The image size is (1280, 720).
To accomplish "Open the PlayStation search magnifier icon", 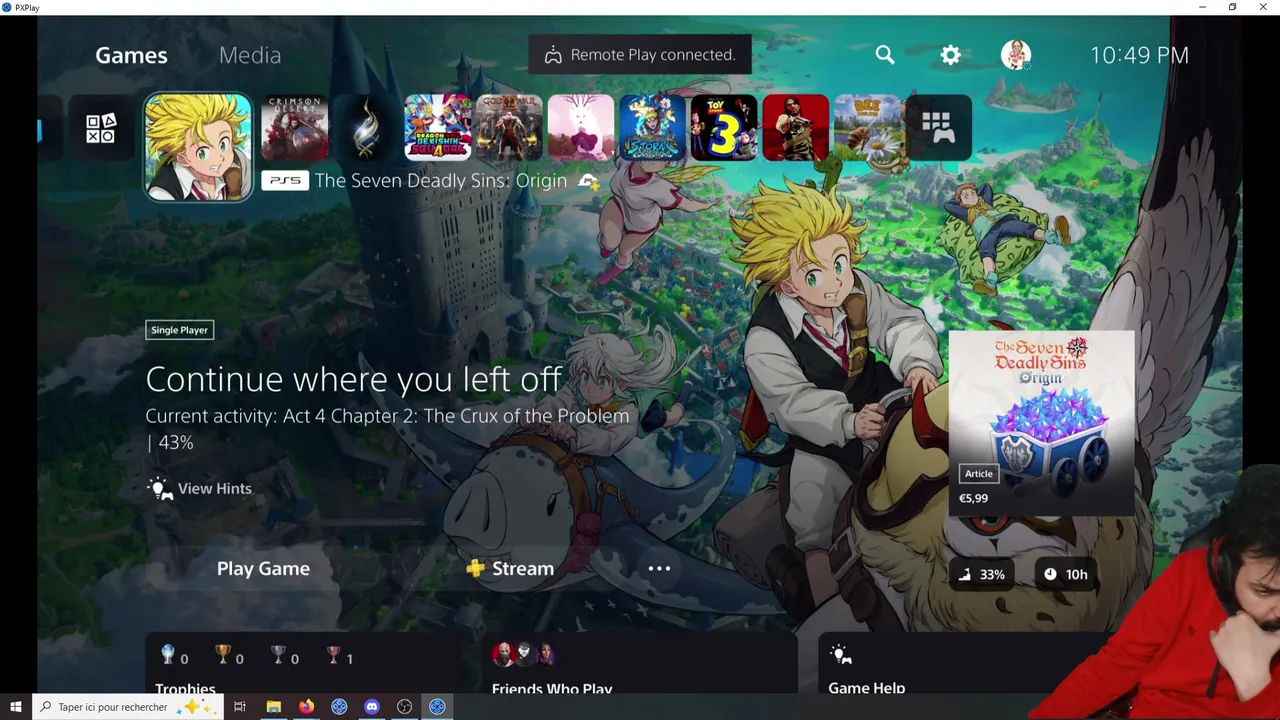I will click(x=885, y=55).
